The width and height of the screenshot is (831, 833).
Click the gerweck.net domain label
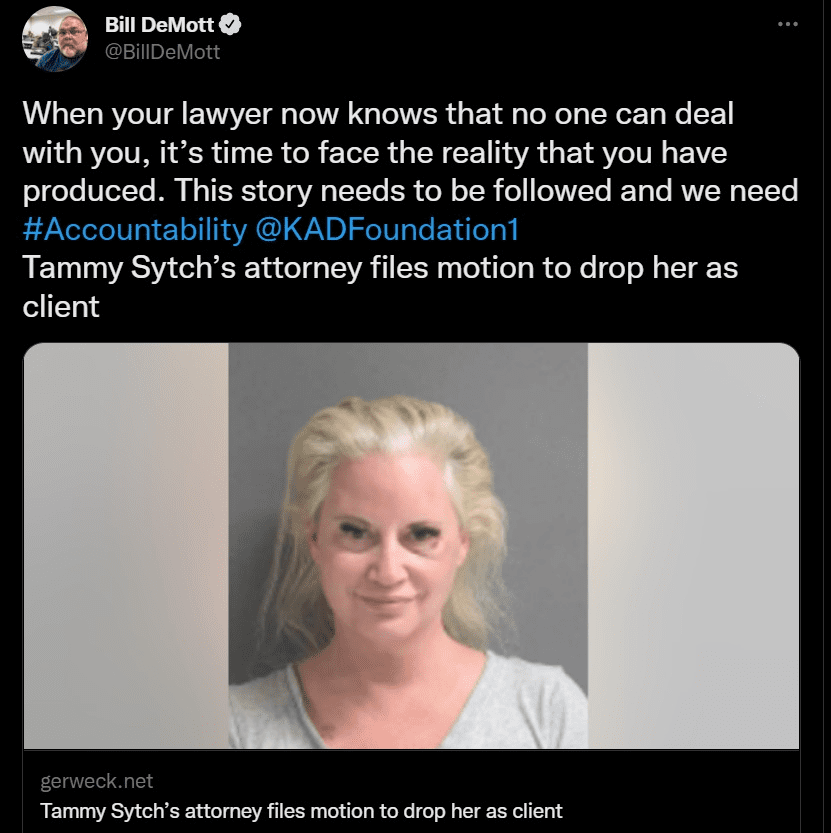[x=97, y=781]
